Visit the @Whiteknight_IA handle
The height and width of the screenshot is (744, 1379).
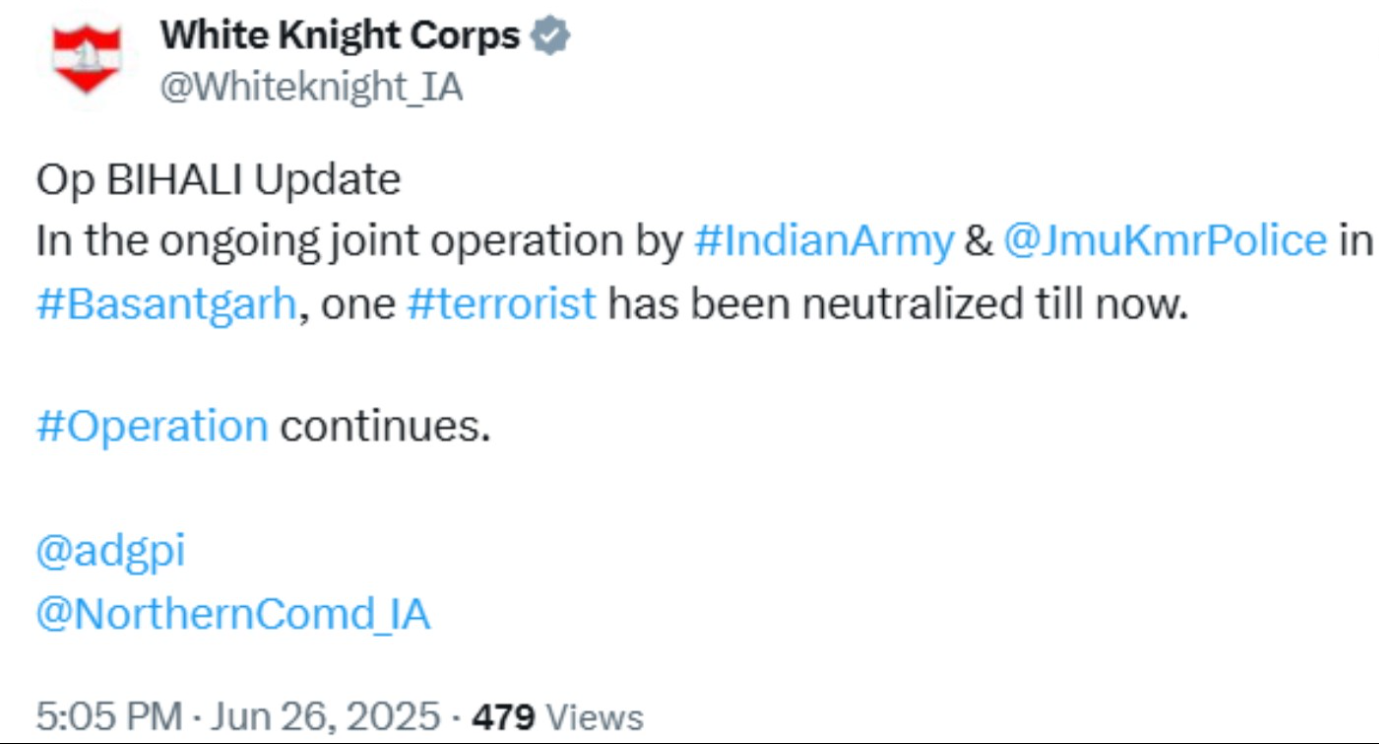coord(311,88)
